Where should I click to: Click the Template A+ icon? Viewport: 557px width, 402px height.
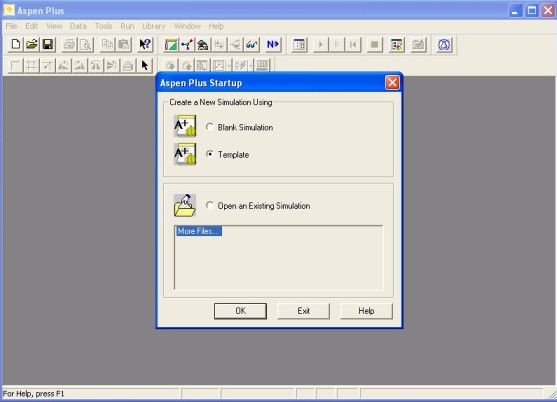click(185, 154)
